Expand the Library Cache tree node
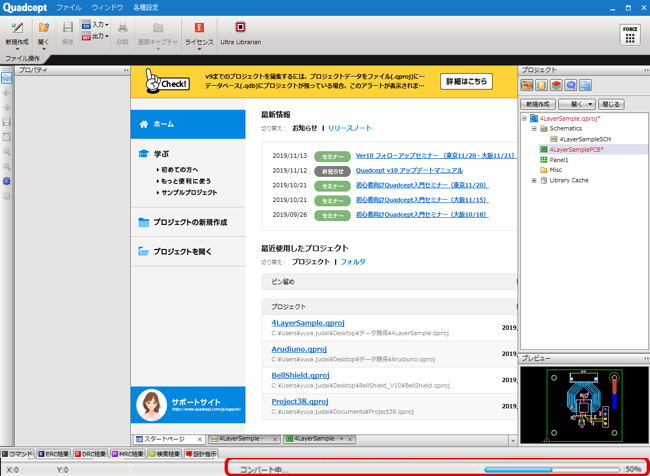The height and width of the screenshot is (476, 650). click(x=534, y=181)
